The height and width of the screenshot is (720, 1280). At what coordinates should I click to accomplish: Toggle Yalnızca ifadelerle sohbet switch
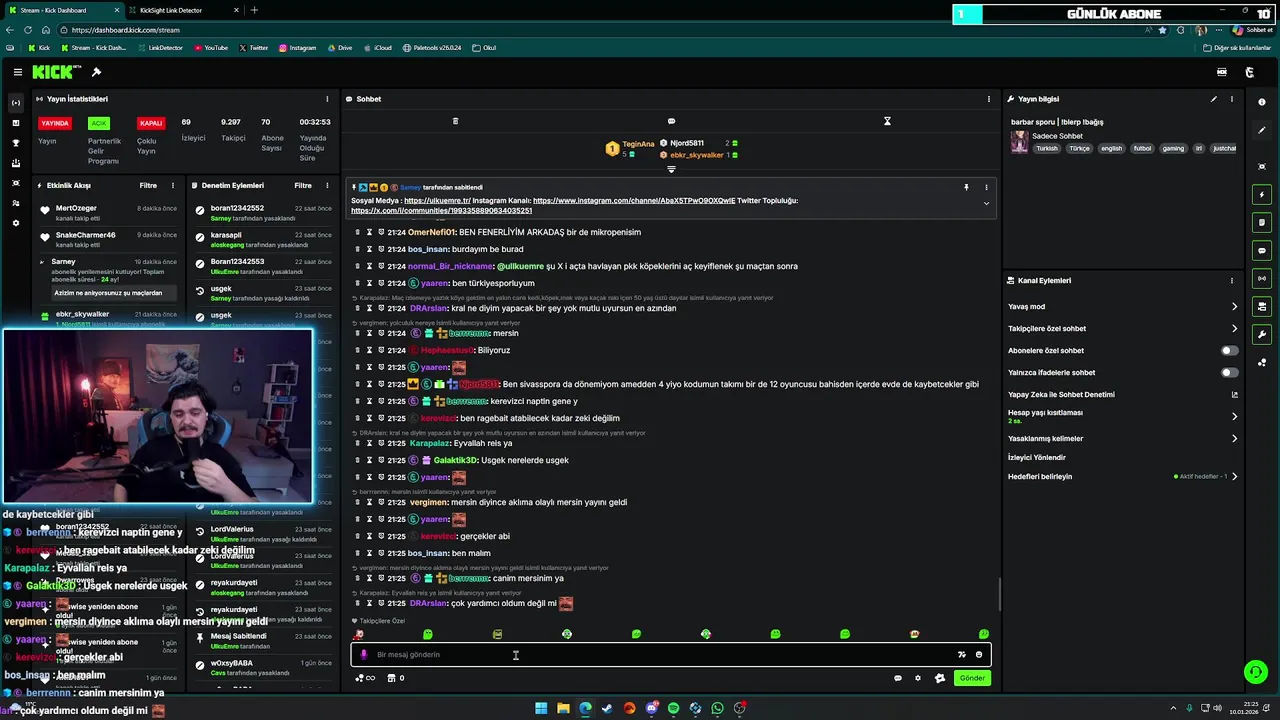point(1229,372)
